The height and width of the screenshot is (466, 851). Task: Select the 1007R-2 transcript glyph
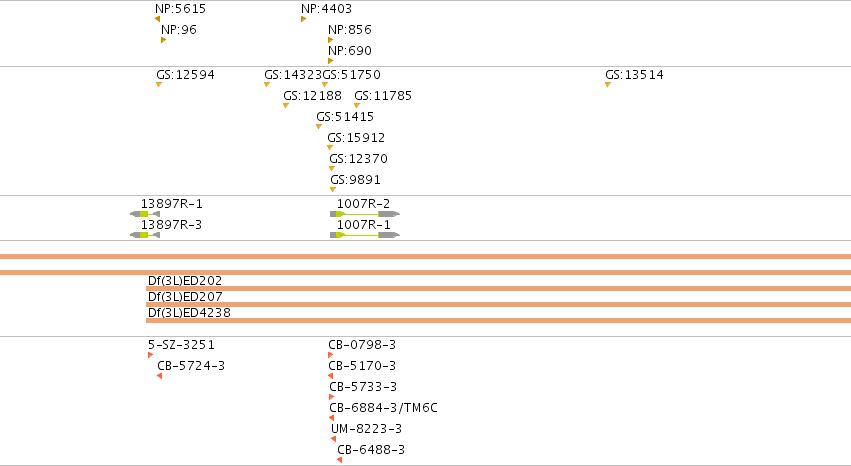tap(365, 214)
